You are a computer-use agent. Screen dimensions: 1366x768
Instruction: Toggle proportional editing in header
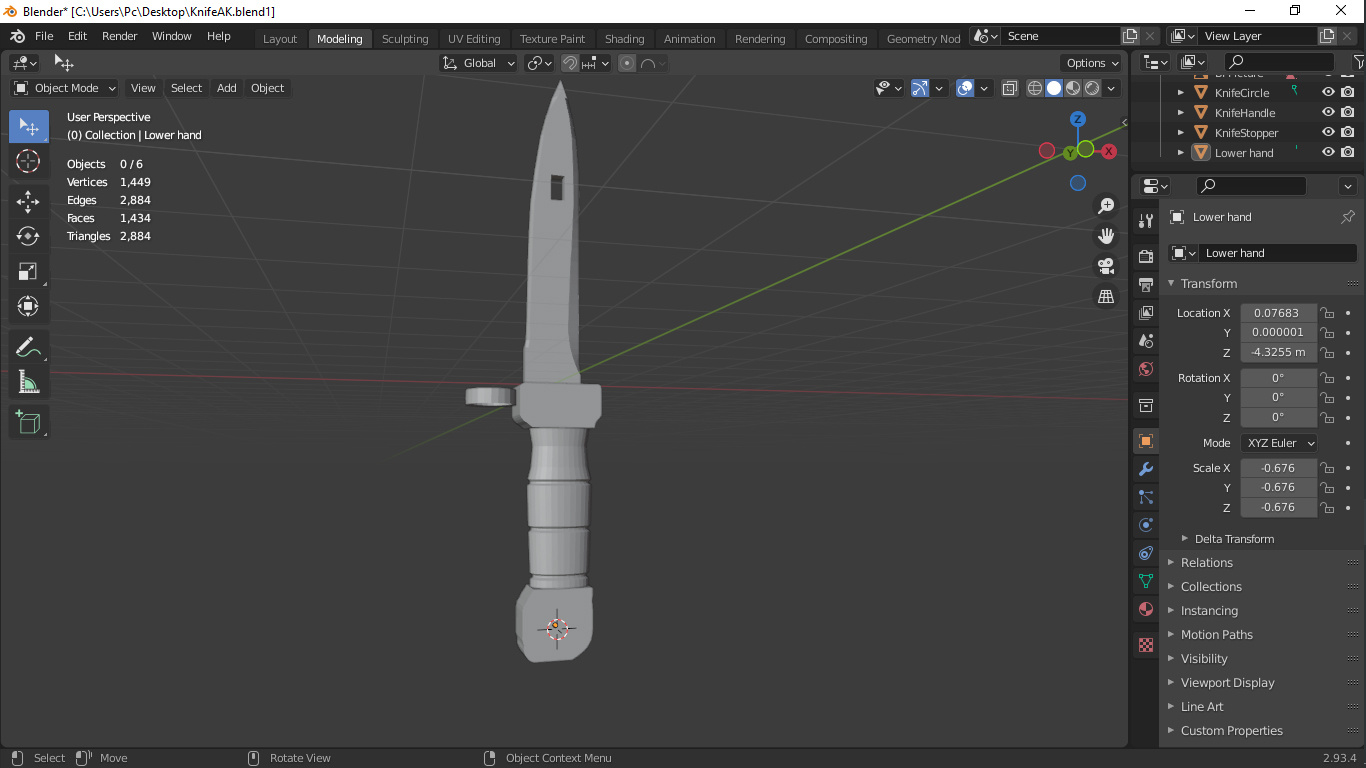click(x=627, y=63)
